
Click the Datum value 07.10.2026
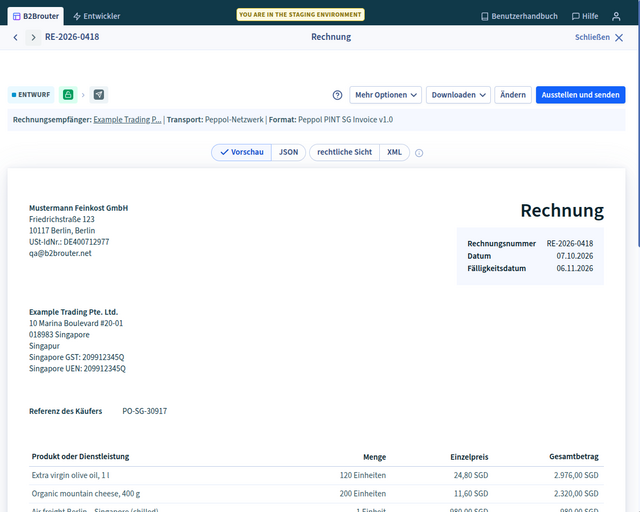coord(575,256)
